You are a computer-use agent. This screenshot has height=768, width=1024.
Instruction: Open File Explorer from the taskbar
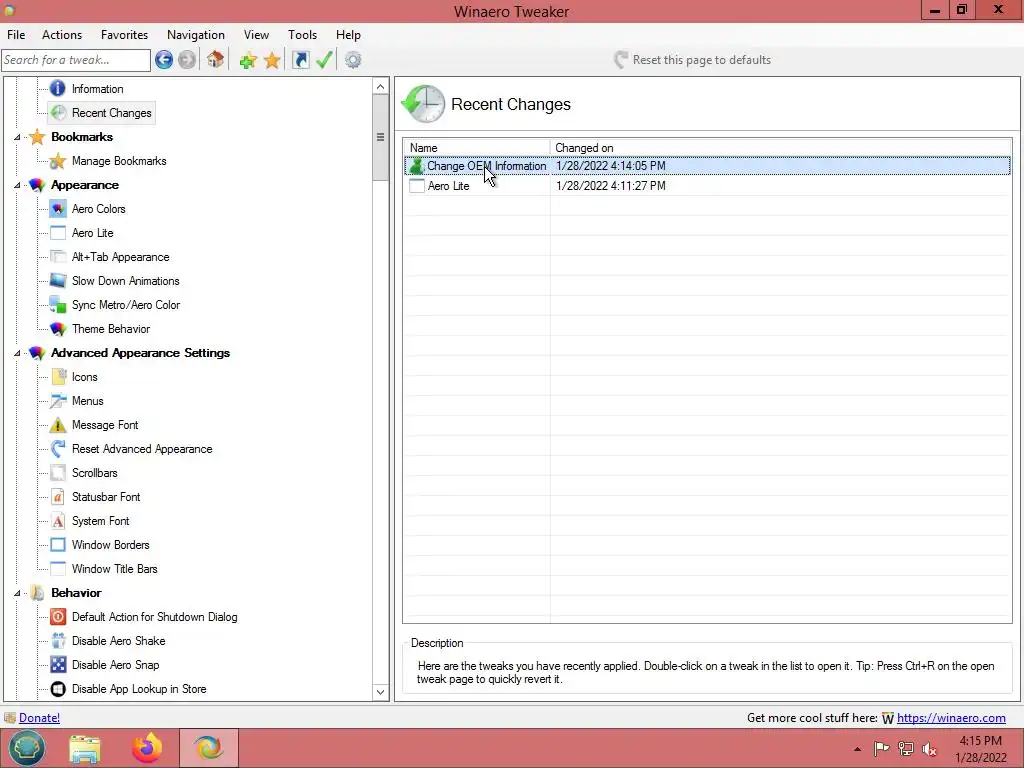point(85,748)
